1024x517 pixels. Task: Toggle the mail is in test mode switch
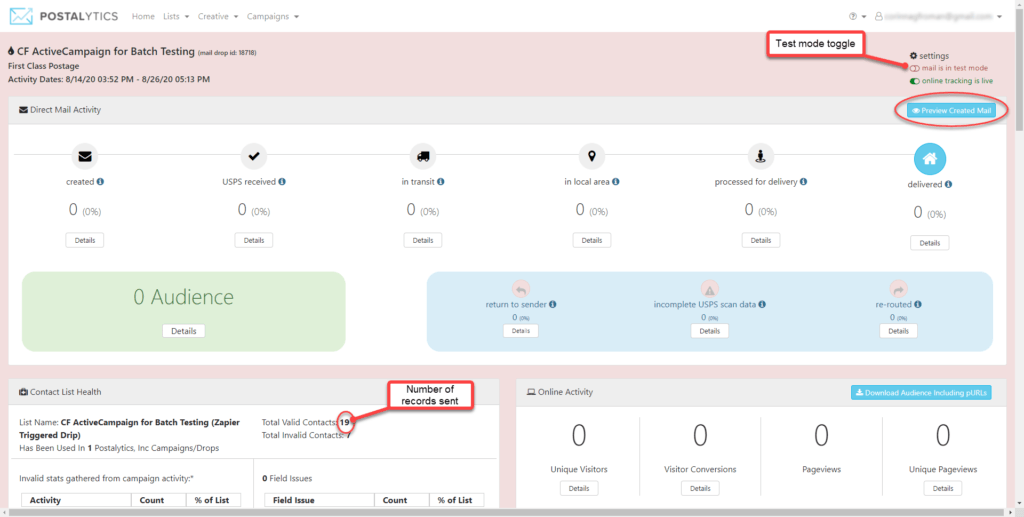point(914,69)
